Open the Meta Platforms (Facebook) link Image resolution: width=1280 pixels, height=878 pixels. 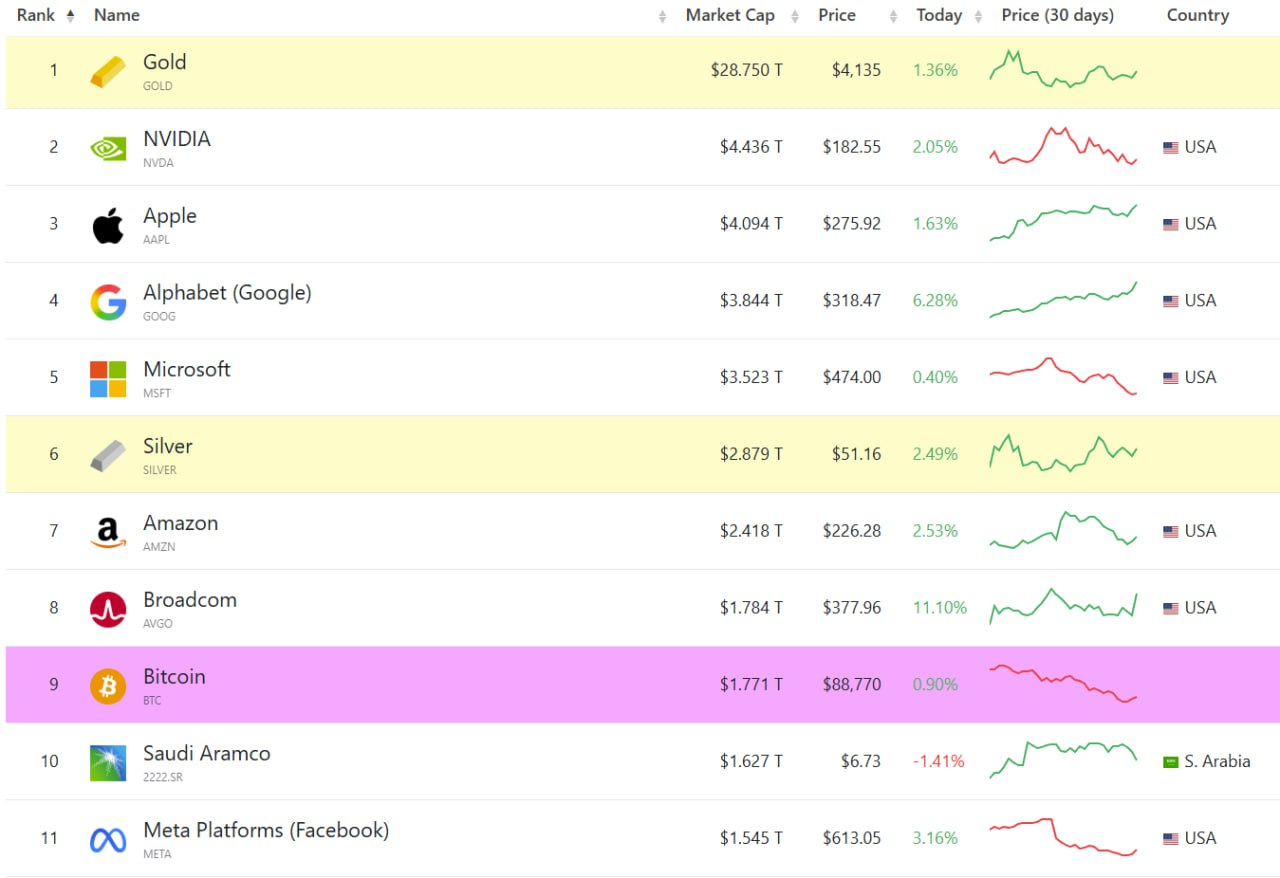[x=266, y=830]
